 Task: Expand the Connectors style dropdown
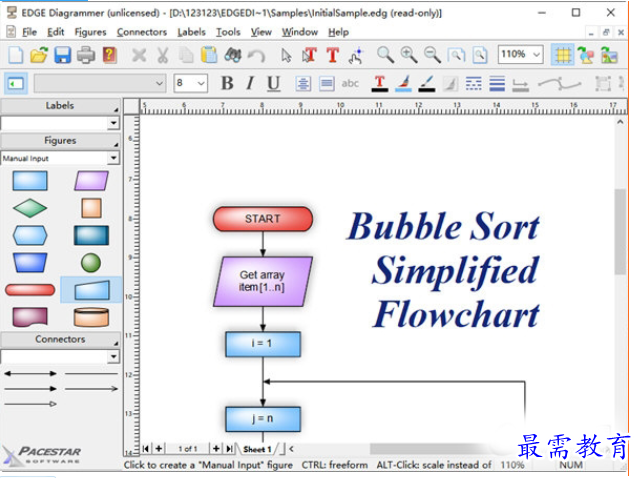114,357
